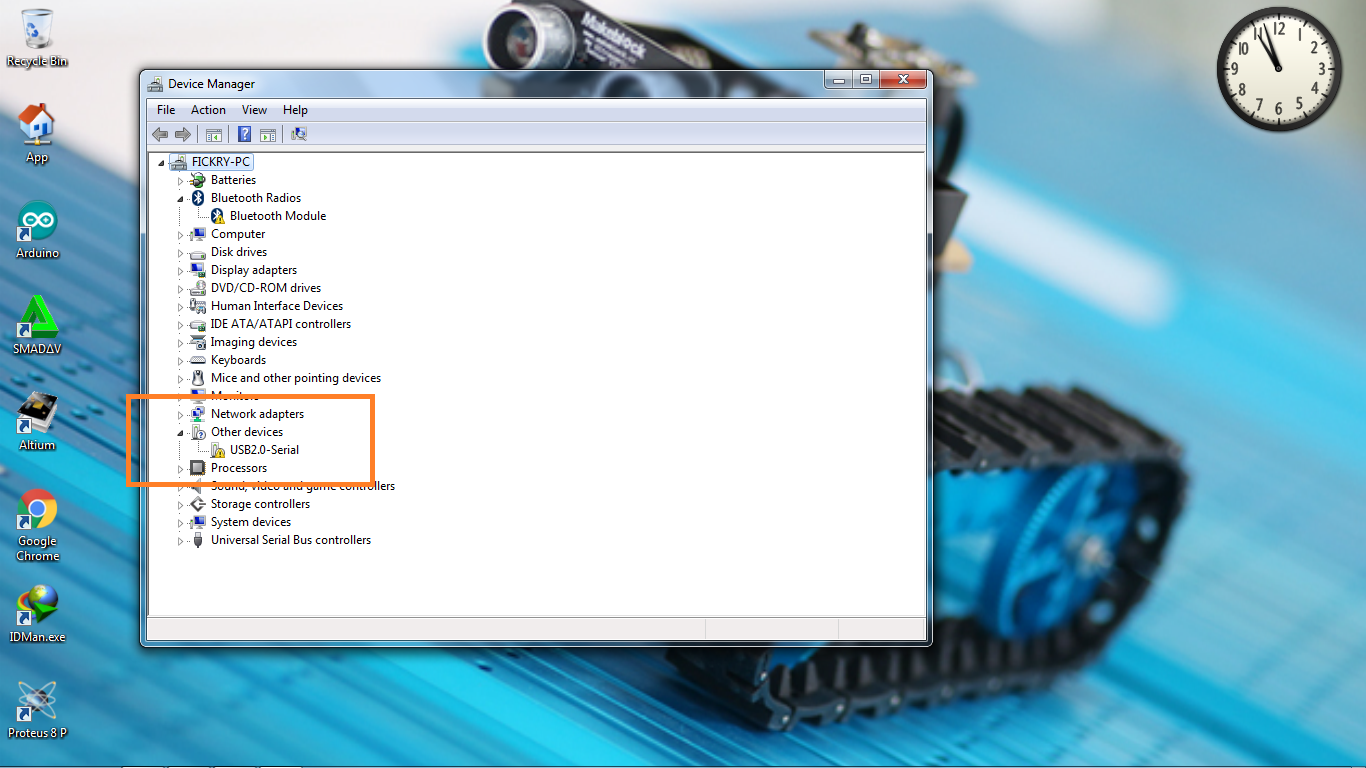This screenshot has height=768, width=1366.
Task: Click the Forward navigation arrow icon
Action: pos(183,134)
